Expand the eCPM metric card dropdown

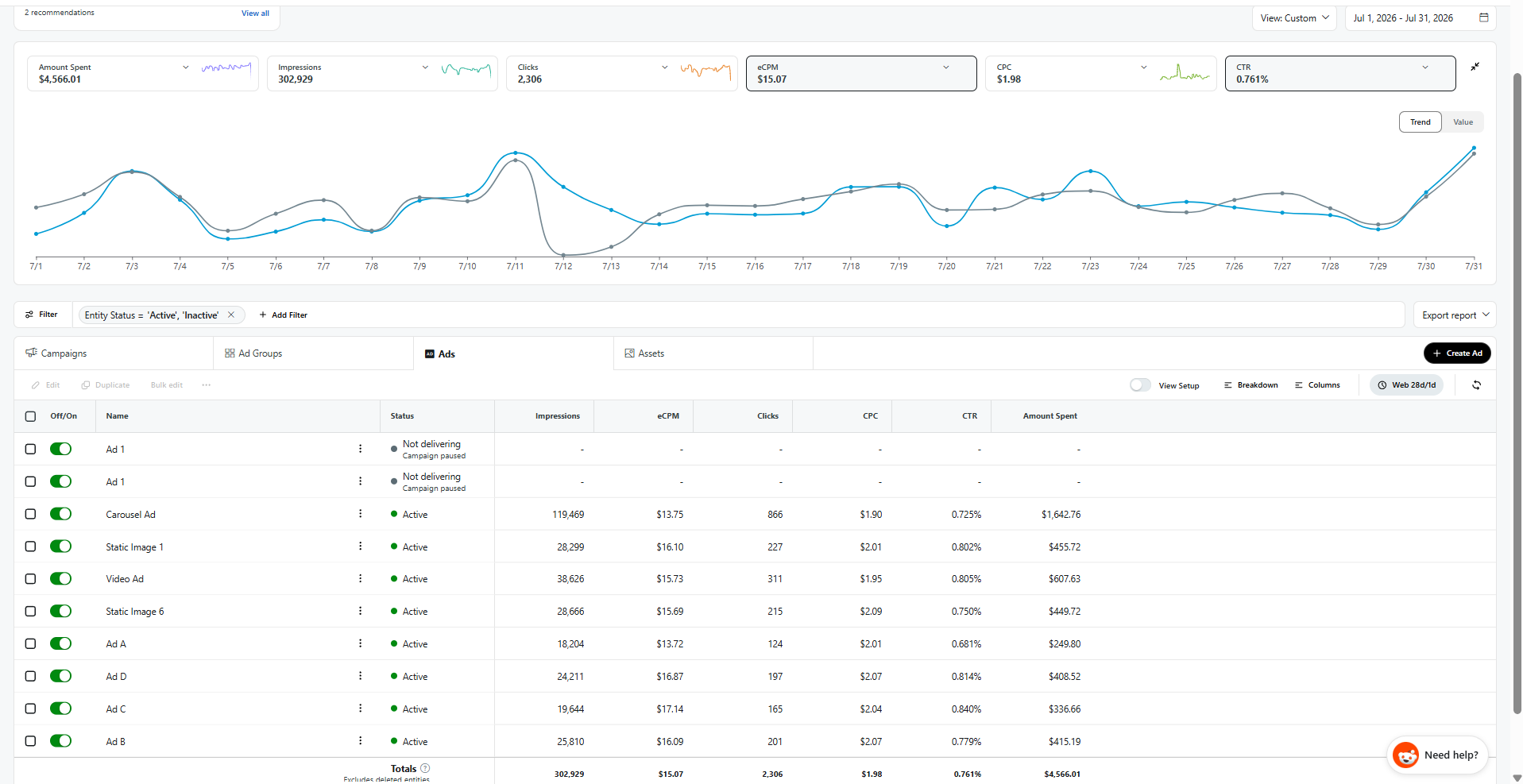point(945,68)
